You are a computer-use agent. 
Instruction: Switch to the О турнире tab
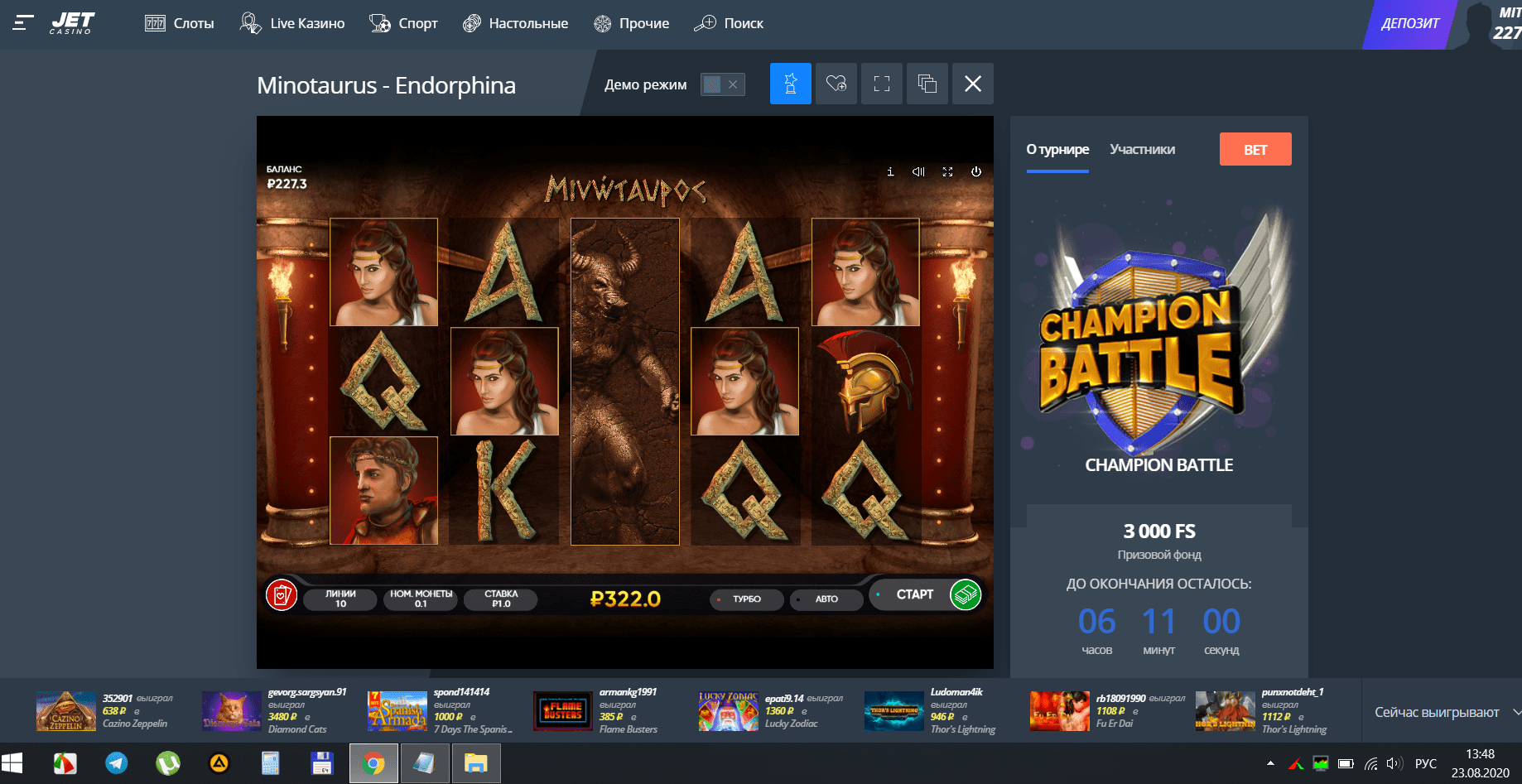tap(1057, 150)
